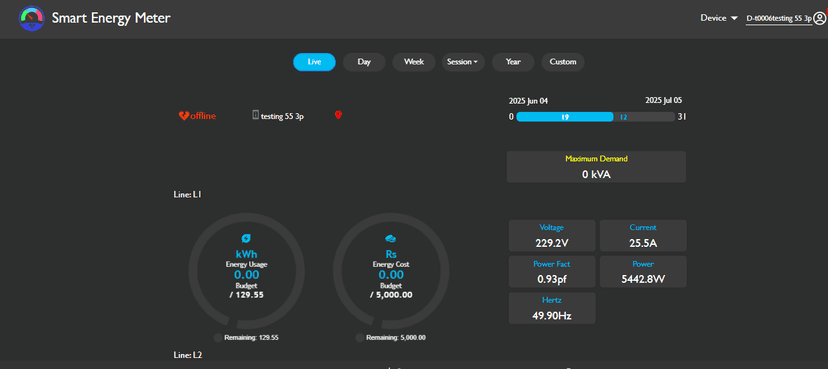Click the '31' total days label
Image resolution: width=828 pixels, height=369 pixels.
[x=682, y=117]
